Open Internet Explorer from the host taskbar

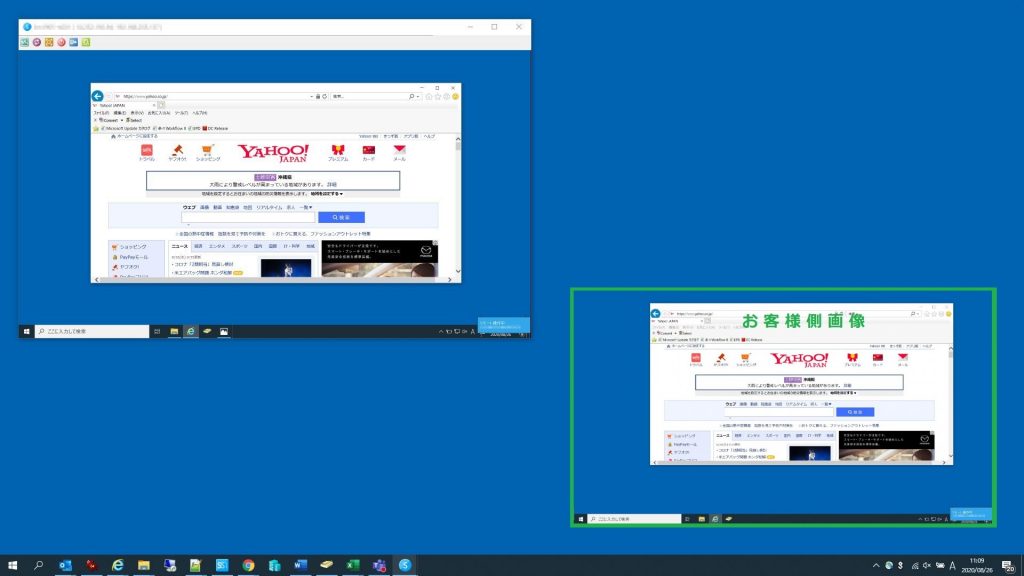click(x=118, y=565)
